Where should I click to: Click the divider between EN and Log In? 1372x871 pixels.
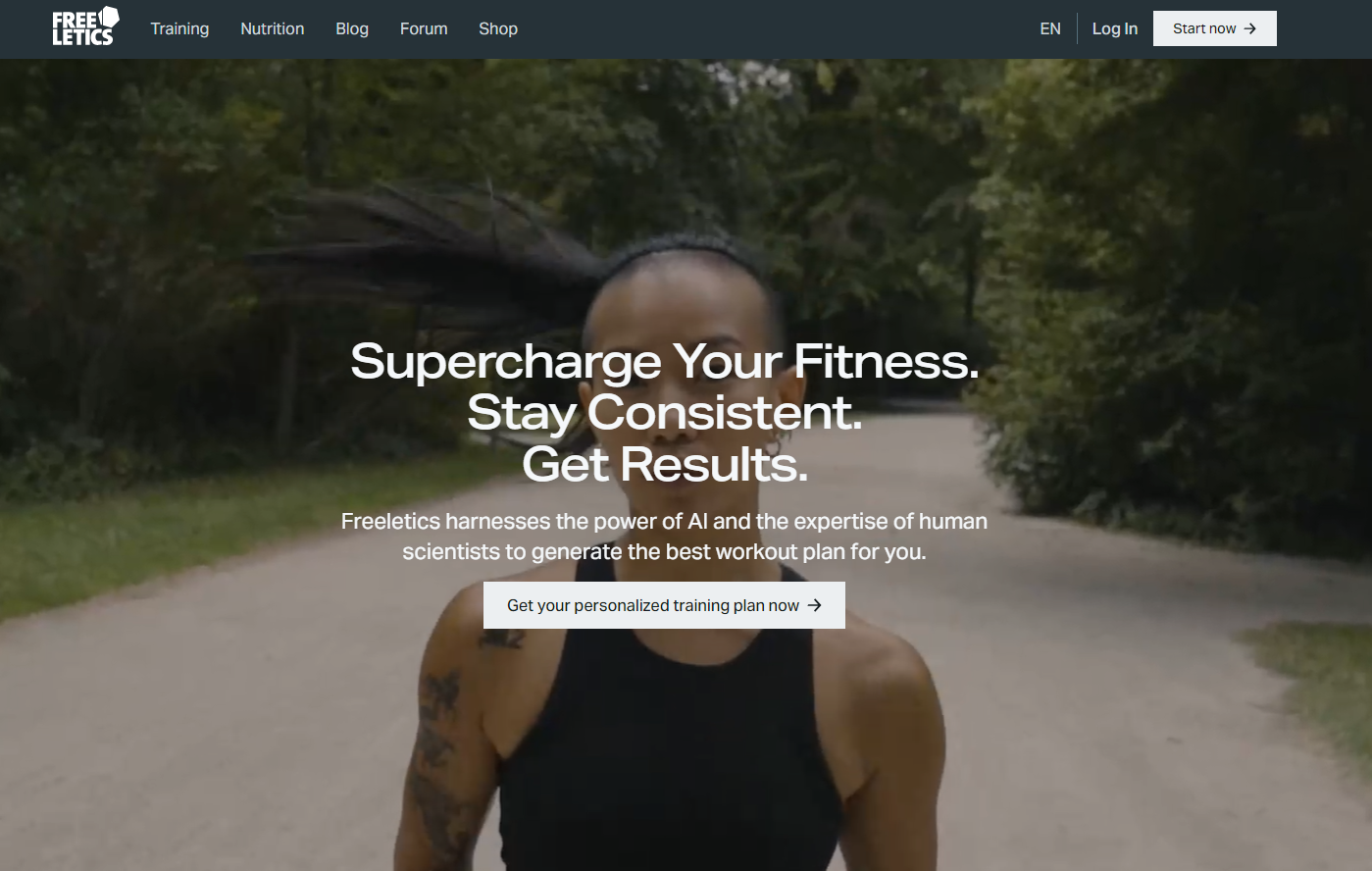(x=1077, y=28)
